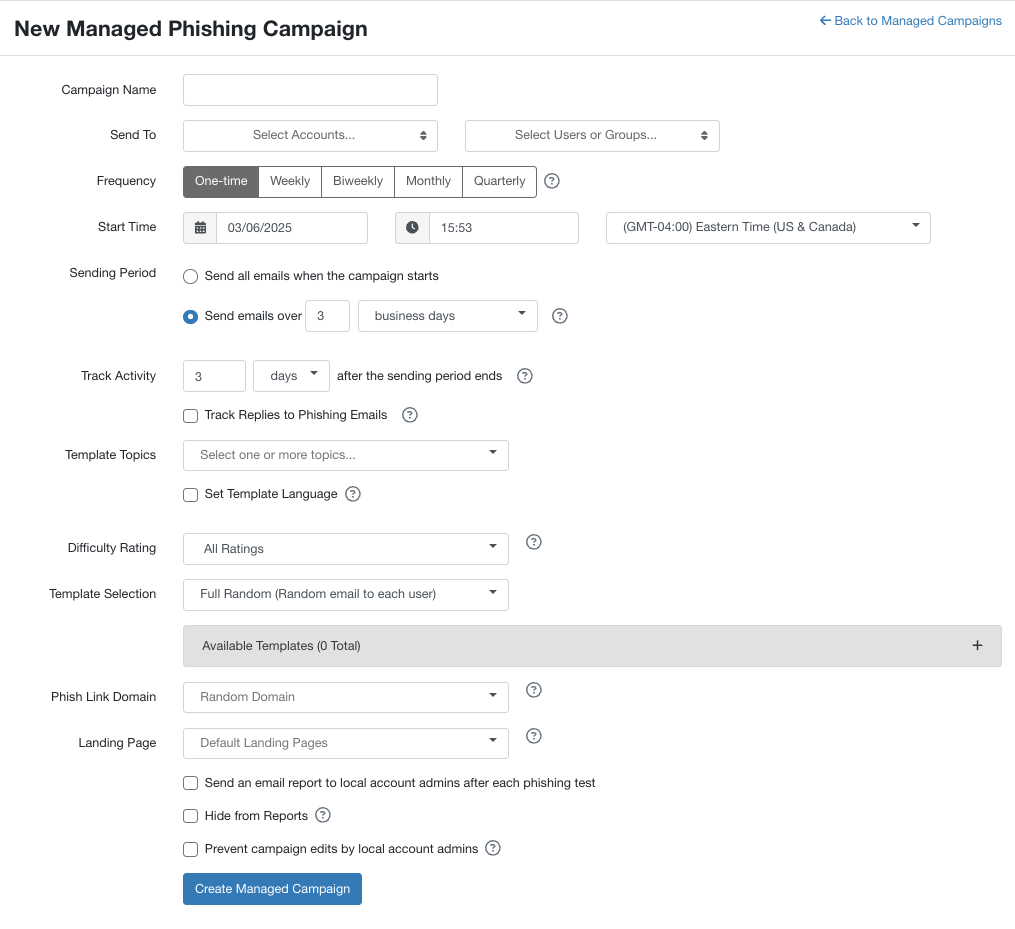The image size is (1015, 929).
Task: Click the help icon next to sending period dropdown
Action: point(559,315)
